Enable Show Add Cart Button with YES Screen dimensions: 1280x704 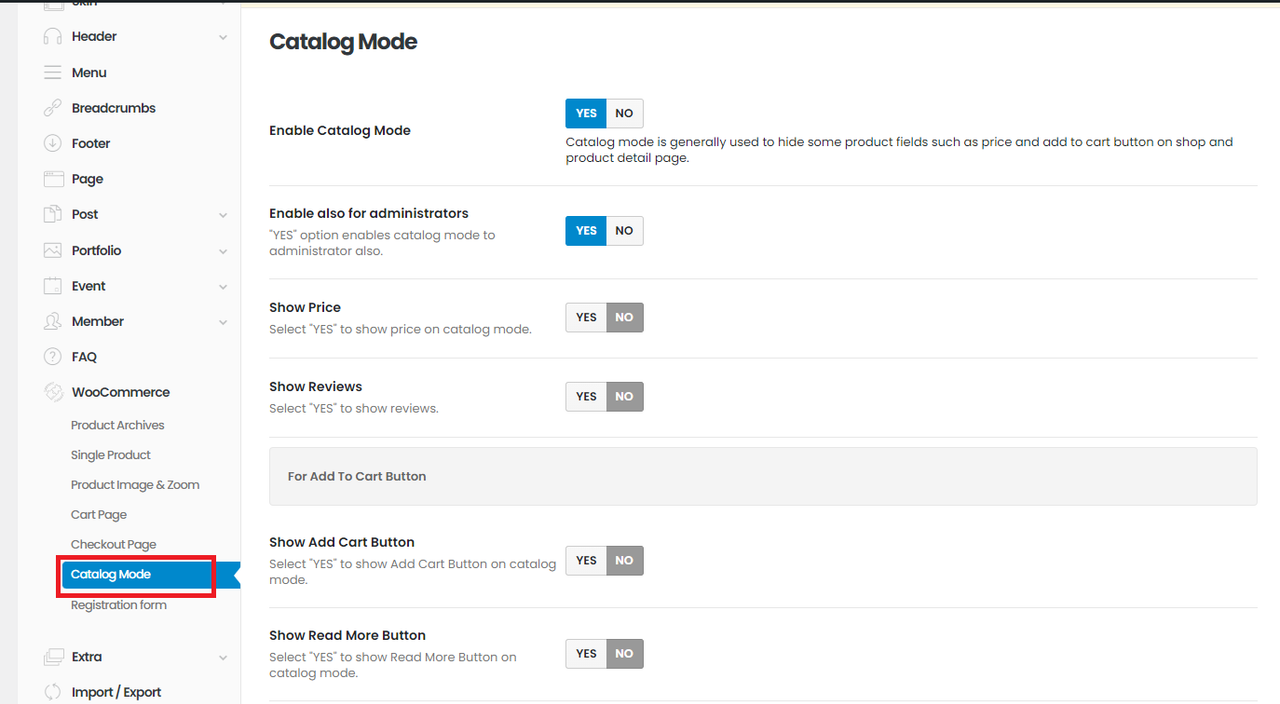pos(586,561)
